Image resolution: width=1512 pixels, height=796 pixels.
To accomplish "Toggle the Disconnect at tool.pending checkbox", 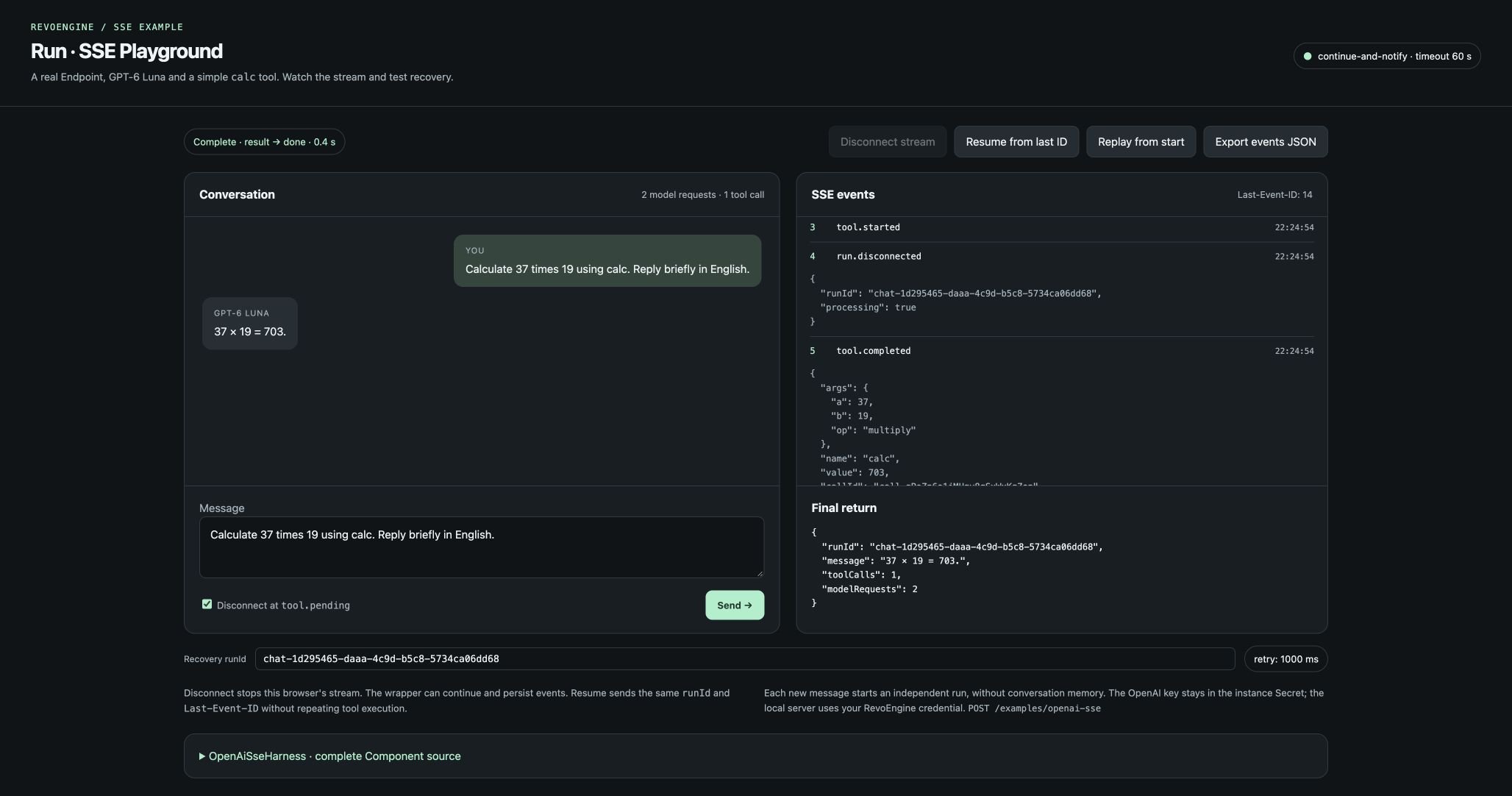I will 207,604.
